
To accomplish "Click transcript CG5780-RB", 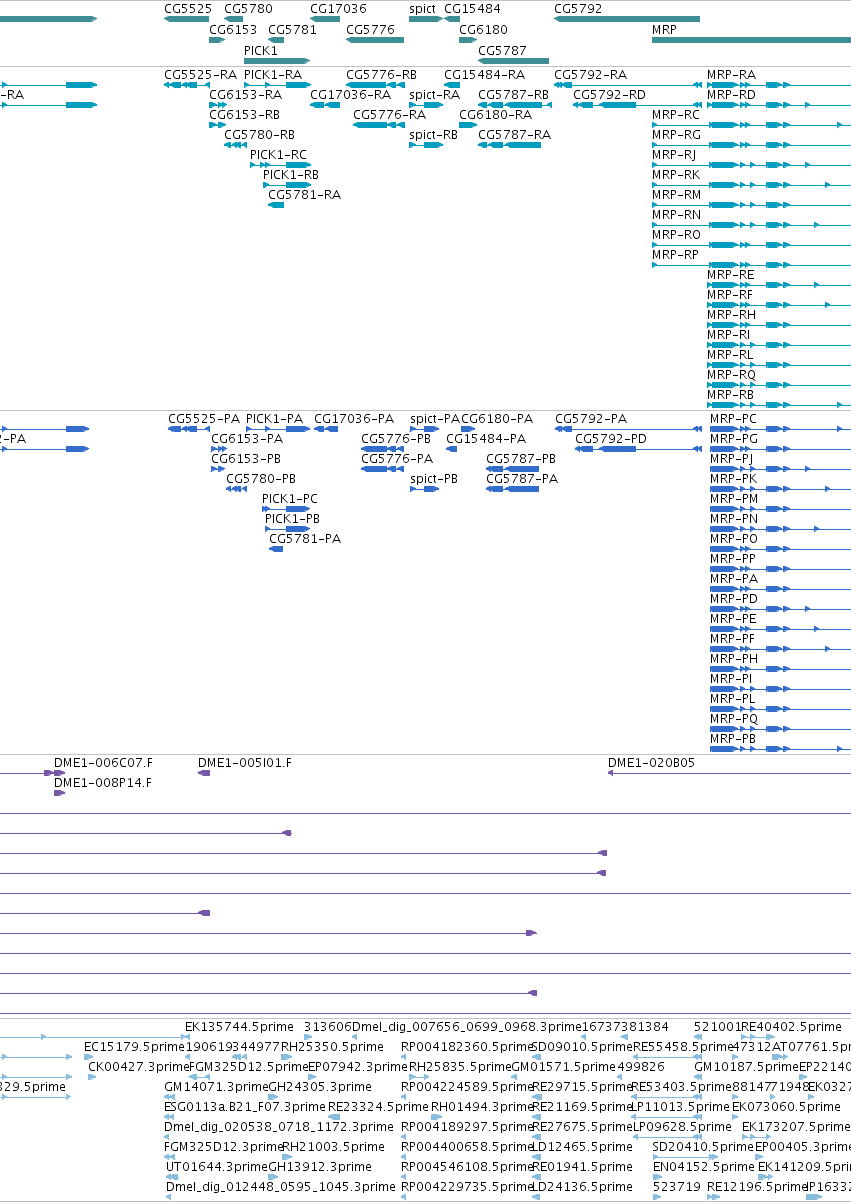I will click(260, 135).
